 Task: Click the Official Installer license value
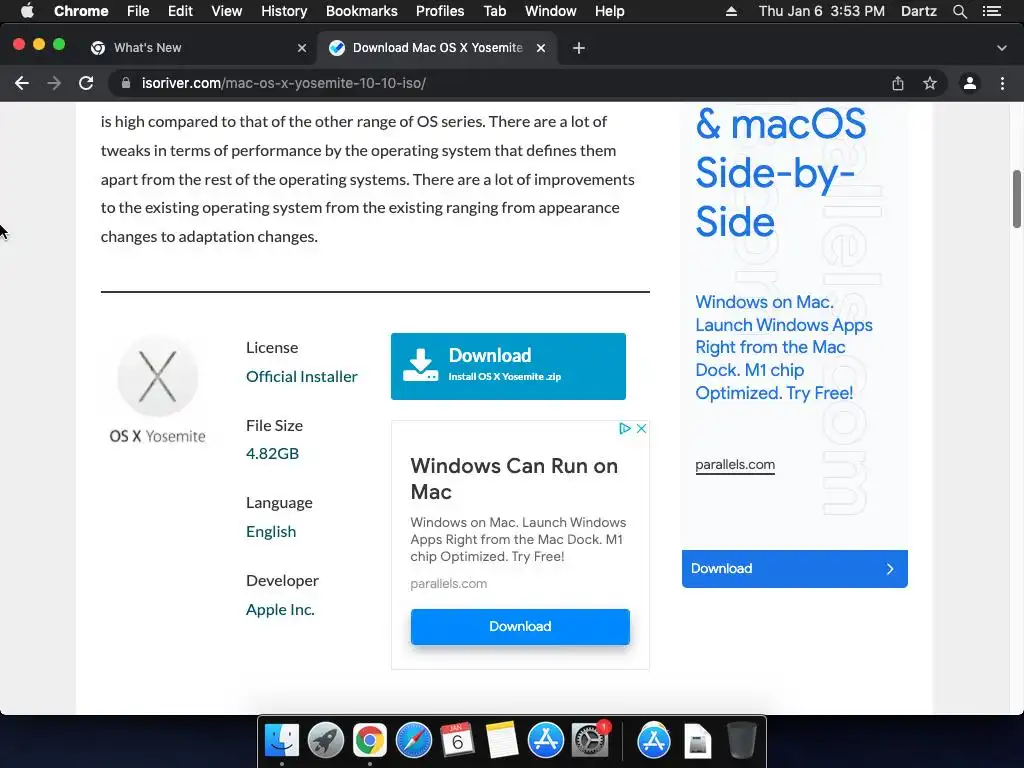coord(302,377)
